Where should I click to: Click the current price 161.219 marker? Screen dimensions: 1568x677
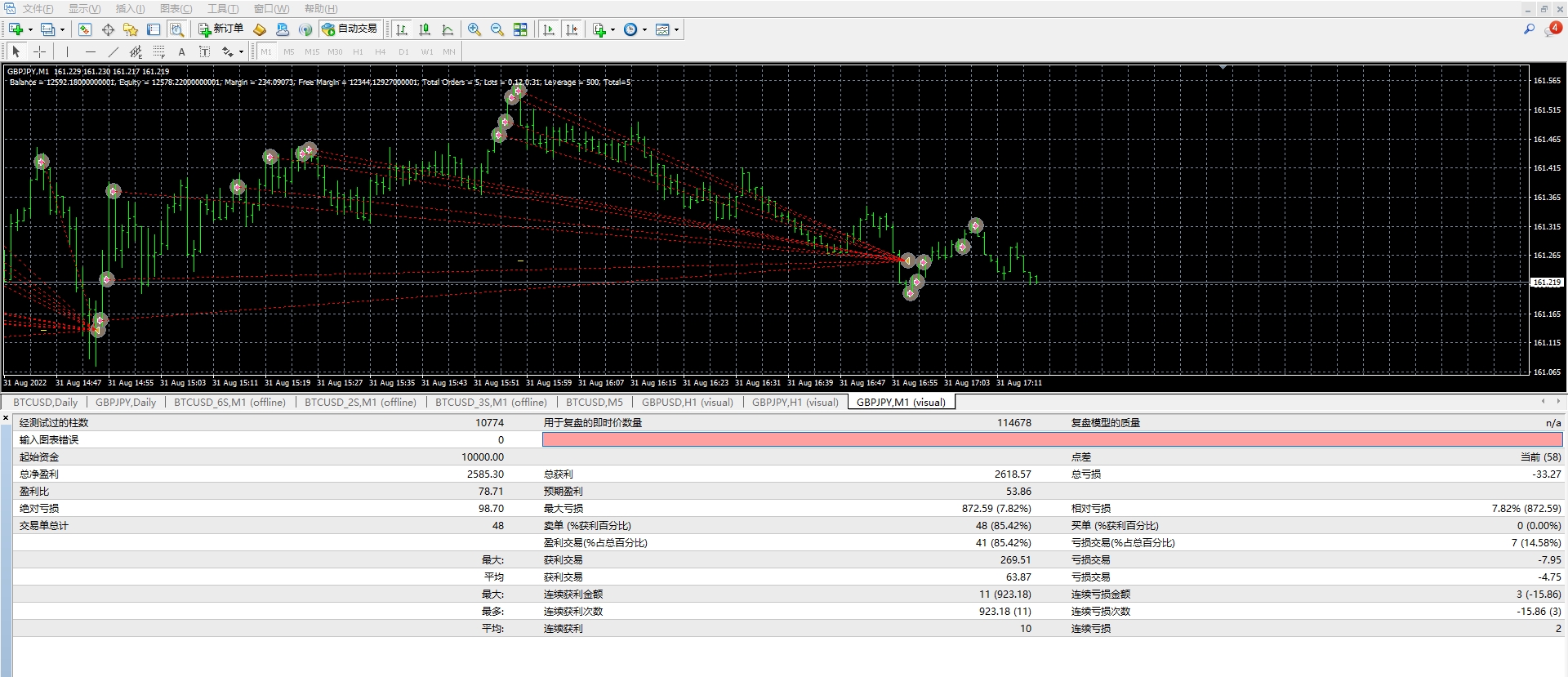(1546, 283)
